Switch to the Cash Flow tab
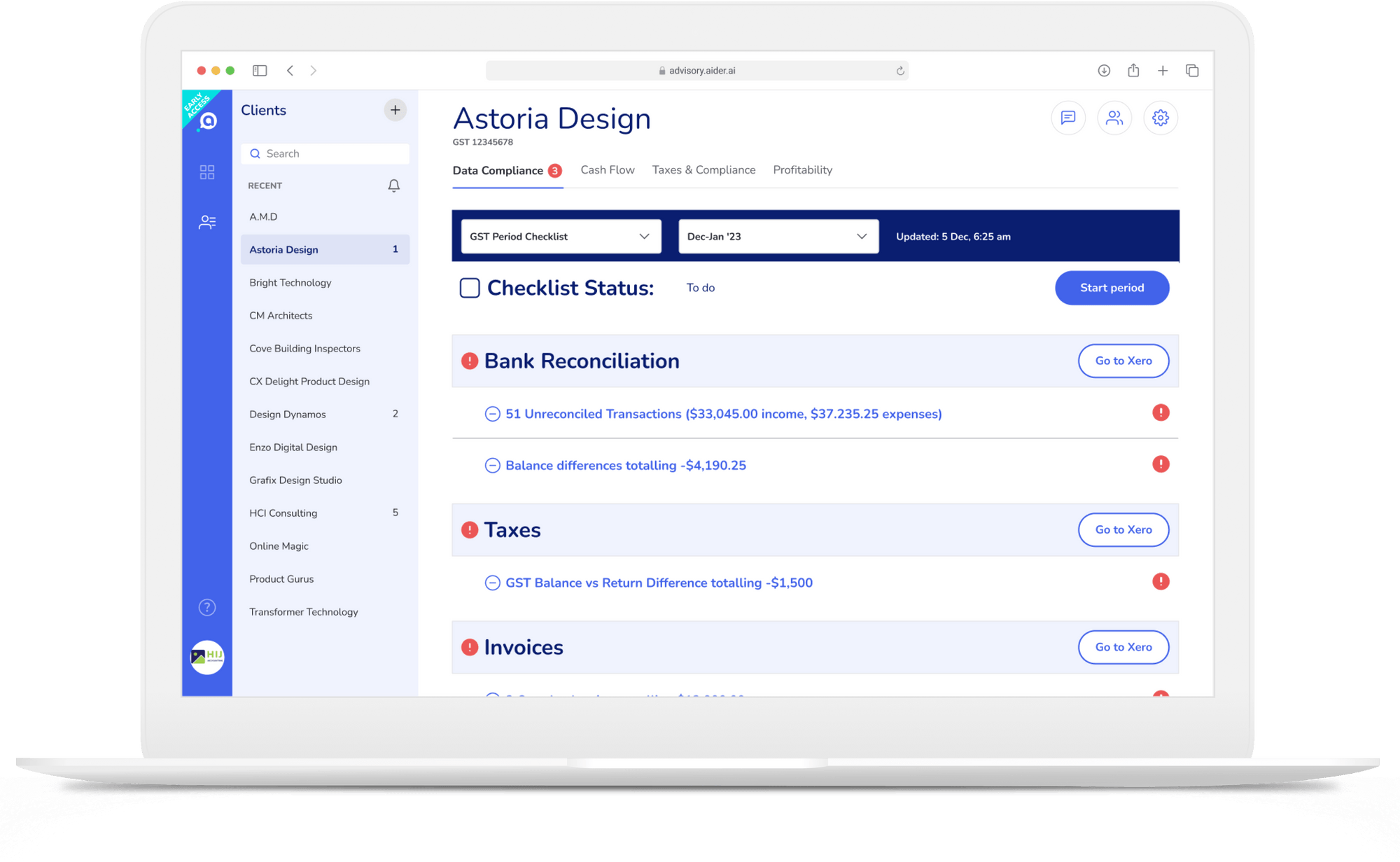 pos(607,169)
